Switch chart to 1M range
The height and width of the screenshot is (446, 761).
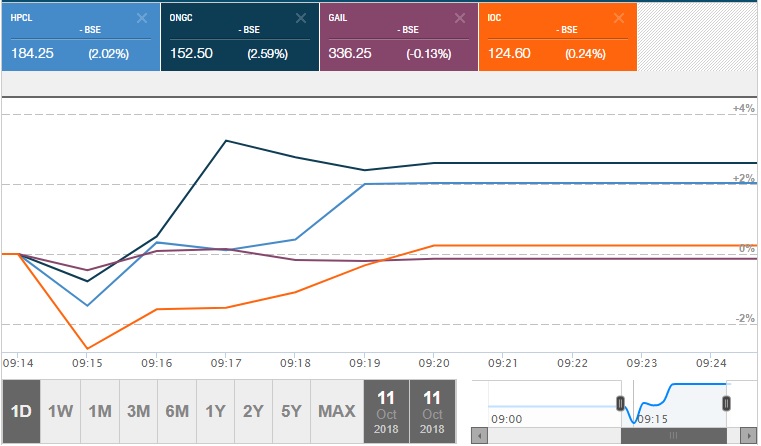click(x=99, y=411)
